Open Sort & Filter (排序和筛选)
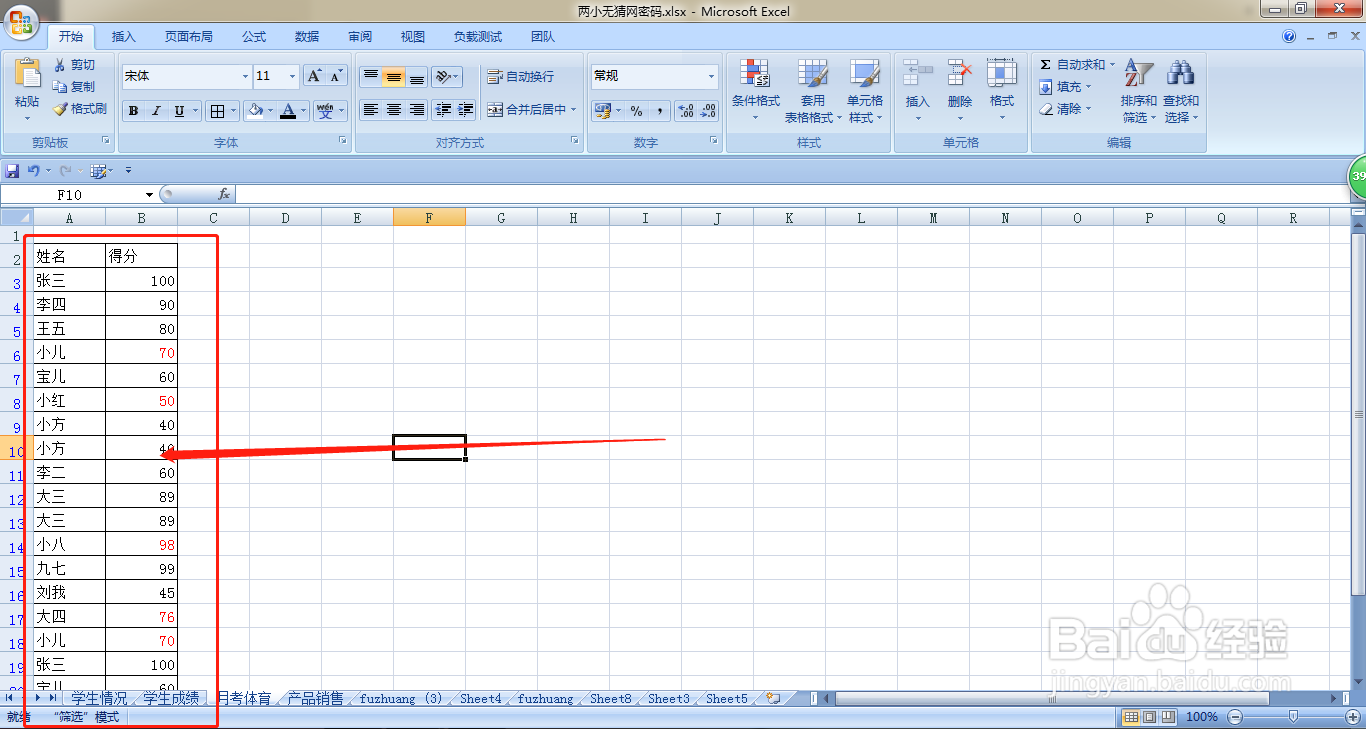Screen dimensions: 1366x729 click(x=1138, y=90)
